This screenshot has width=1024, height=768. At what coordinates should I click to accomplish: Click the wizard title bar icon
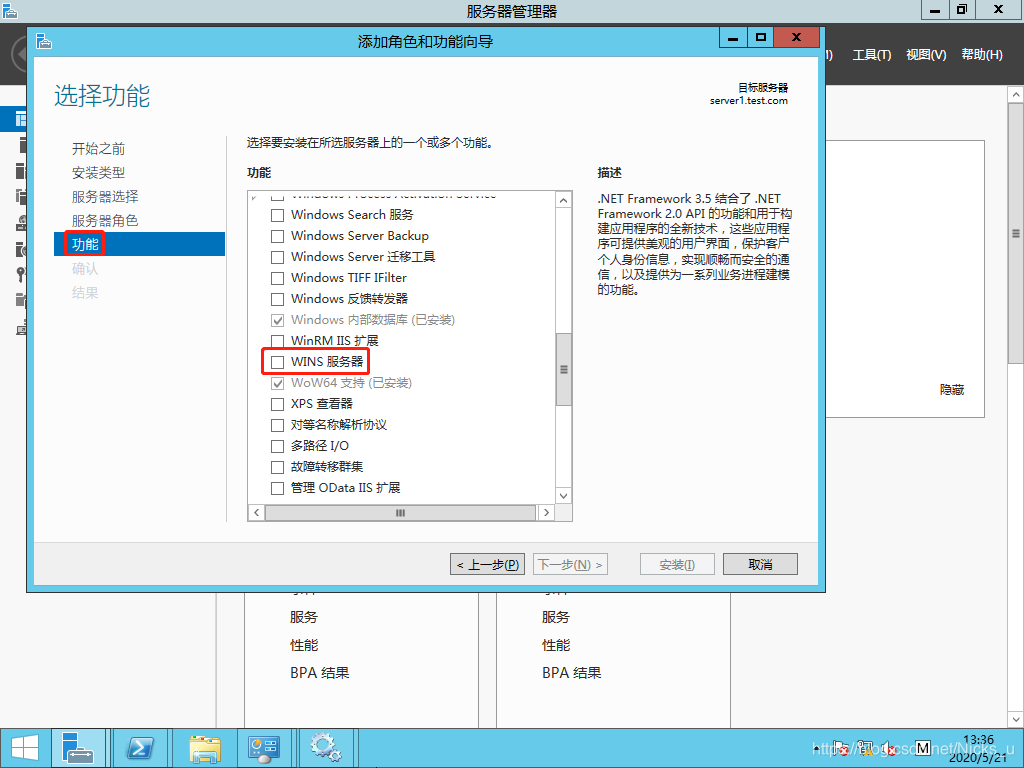click(x=44, y=41)
